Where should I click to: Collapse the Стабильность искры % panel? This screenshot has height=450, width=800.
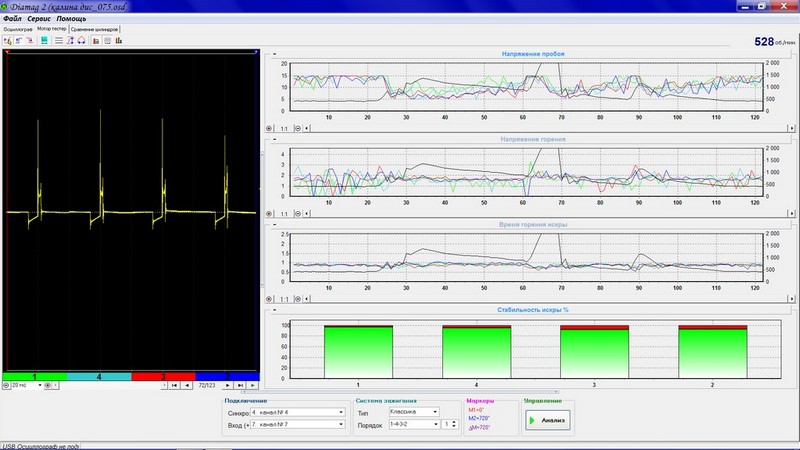(274, 310)
